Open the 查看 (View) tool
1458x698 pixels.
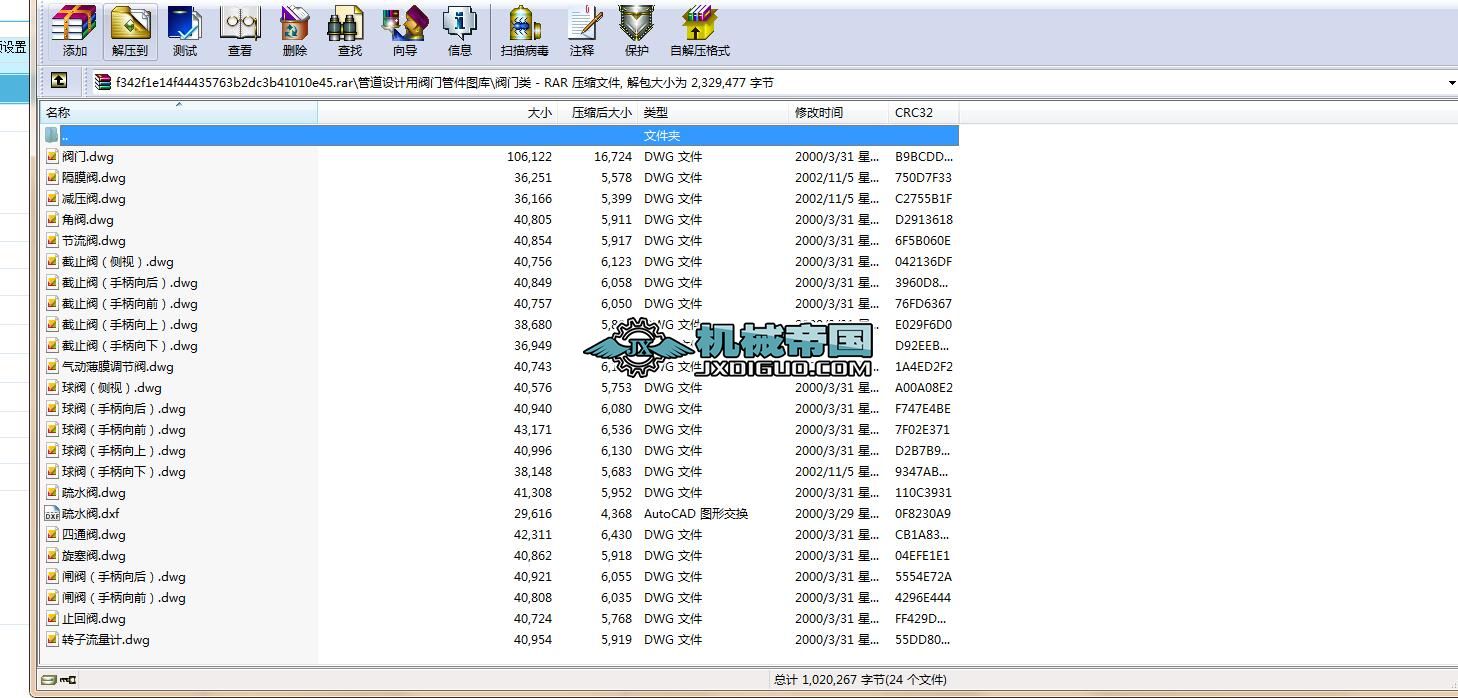coord(240,31)
